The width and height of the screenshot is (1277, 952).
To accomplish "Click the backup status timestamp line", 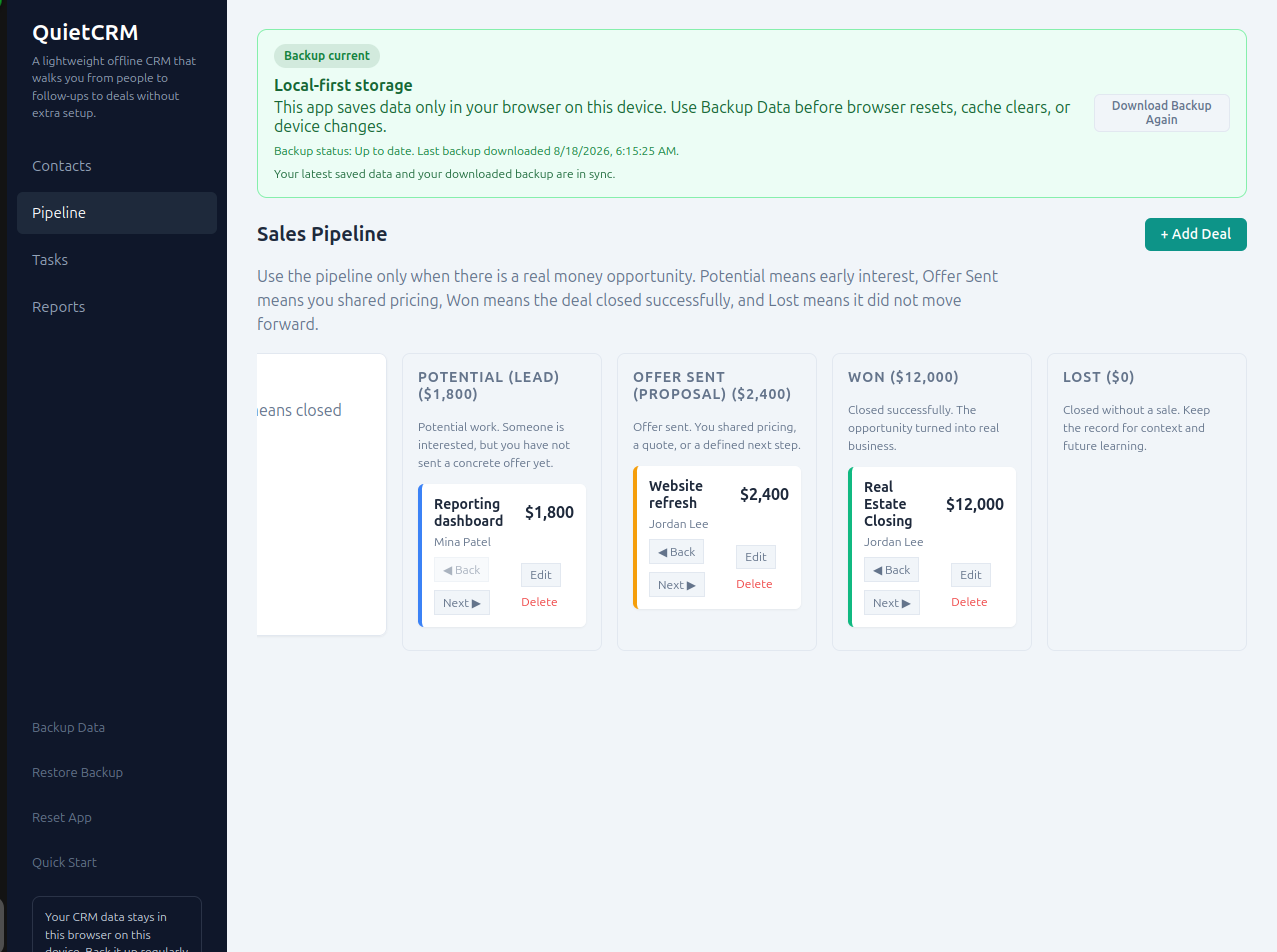I will 476,151.
